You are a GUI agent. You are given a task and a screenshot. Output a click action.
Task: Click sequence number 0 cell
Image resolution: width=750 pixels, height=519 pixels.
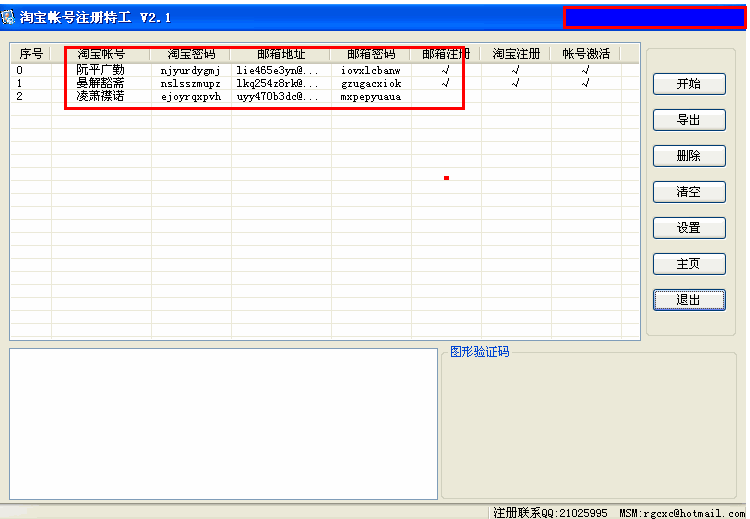19,70
